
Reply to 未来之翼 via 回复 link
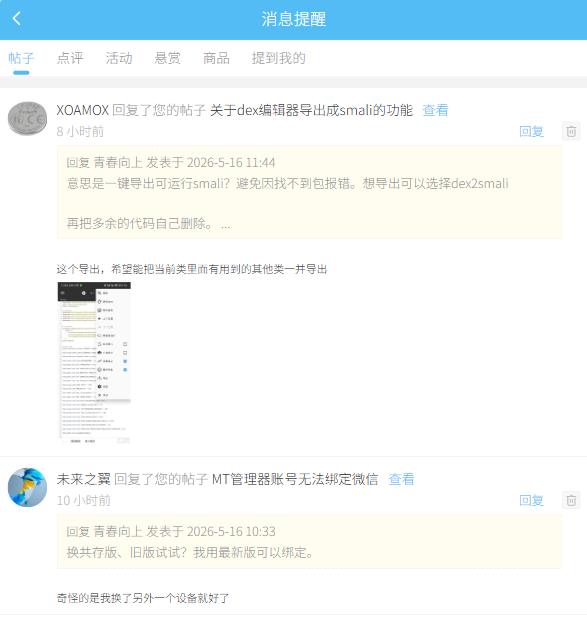coord(531,500)
